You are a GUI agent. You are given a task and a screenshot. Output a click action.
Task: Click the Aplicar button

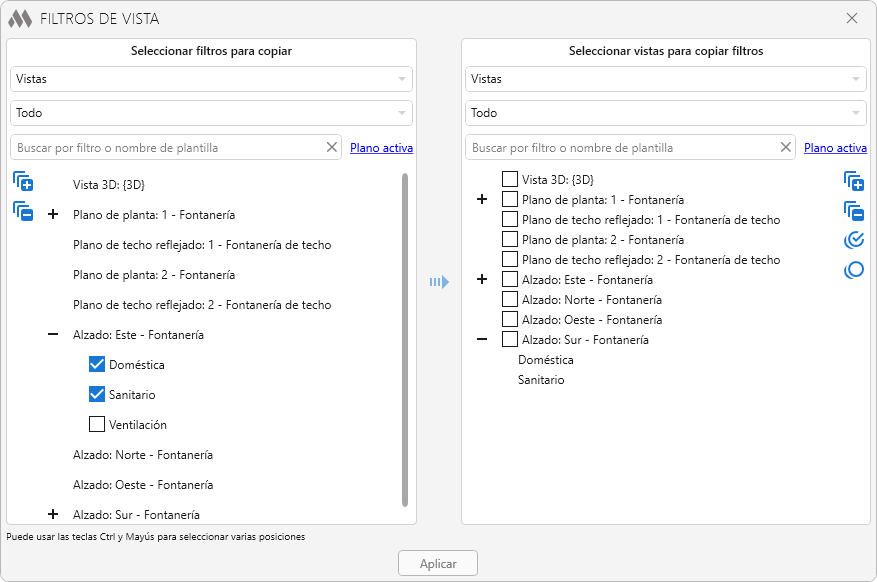[x=437, y=564]
